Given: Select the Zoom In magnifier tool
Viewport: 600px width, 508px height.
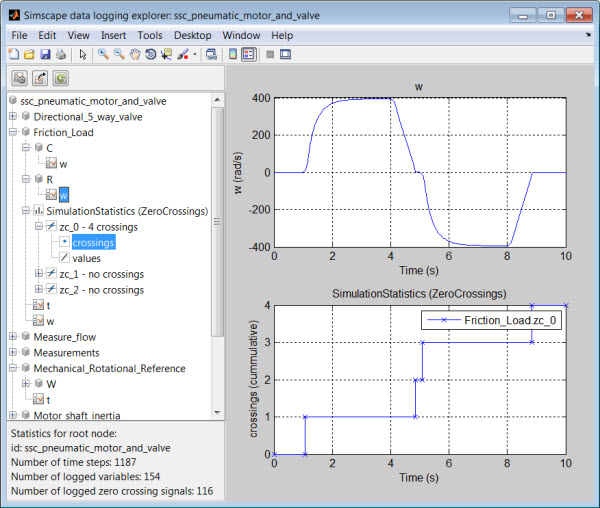Looking at the screenshot, I should click(x=103, y=54).
